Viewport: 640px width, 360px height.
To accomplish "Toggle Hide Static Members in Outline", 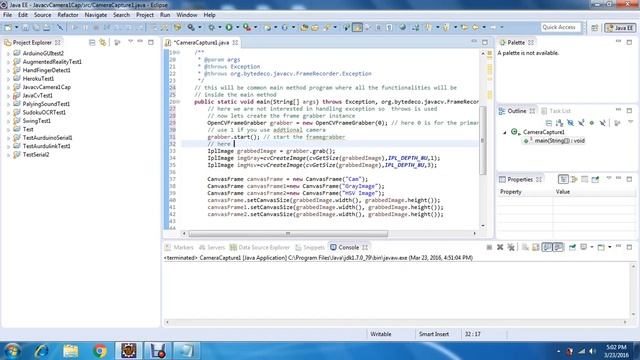I will [581, 122].
